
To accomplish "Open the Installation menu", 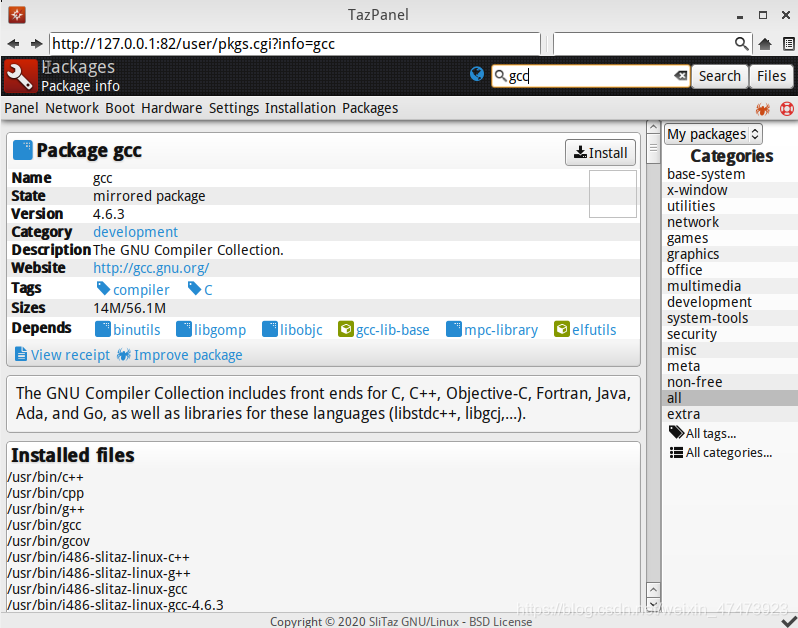I will tap(300, 108).
